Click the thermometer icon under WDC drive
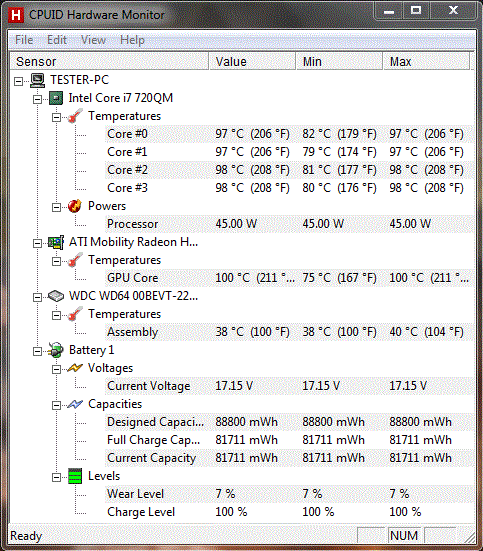Screen dimensions: 483x551 tap(75, 314)
